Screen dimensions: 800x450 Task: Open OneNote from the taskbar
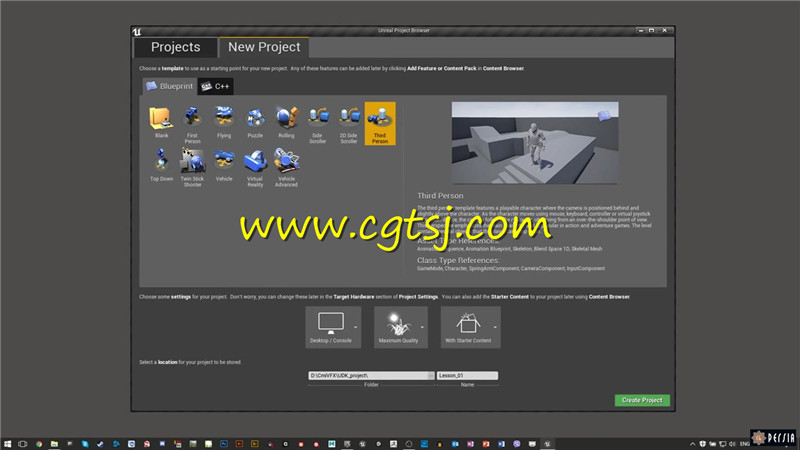coord(470,444)
